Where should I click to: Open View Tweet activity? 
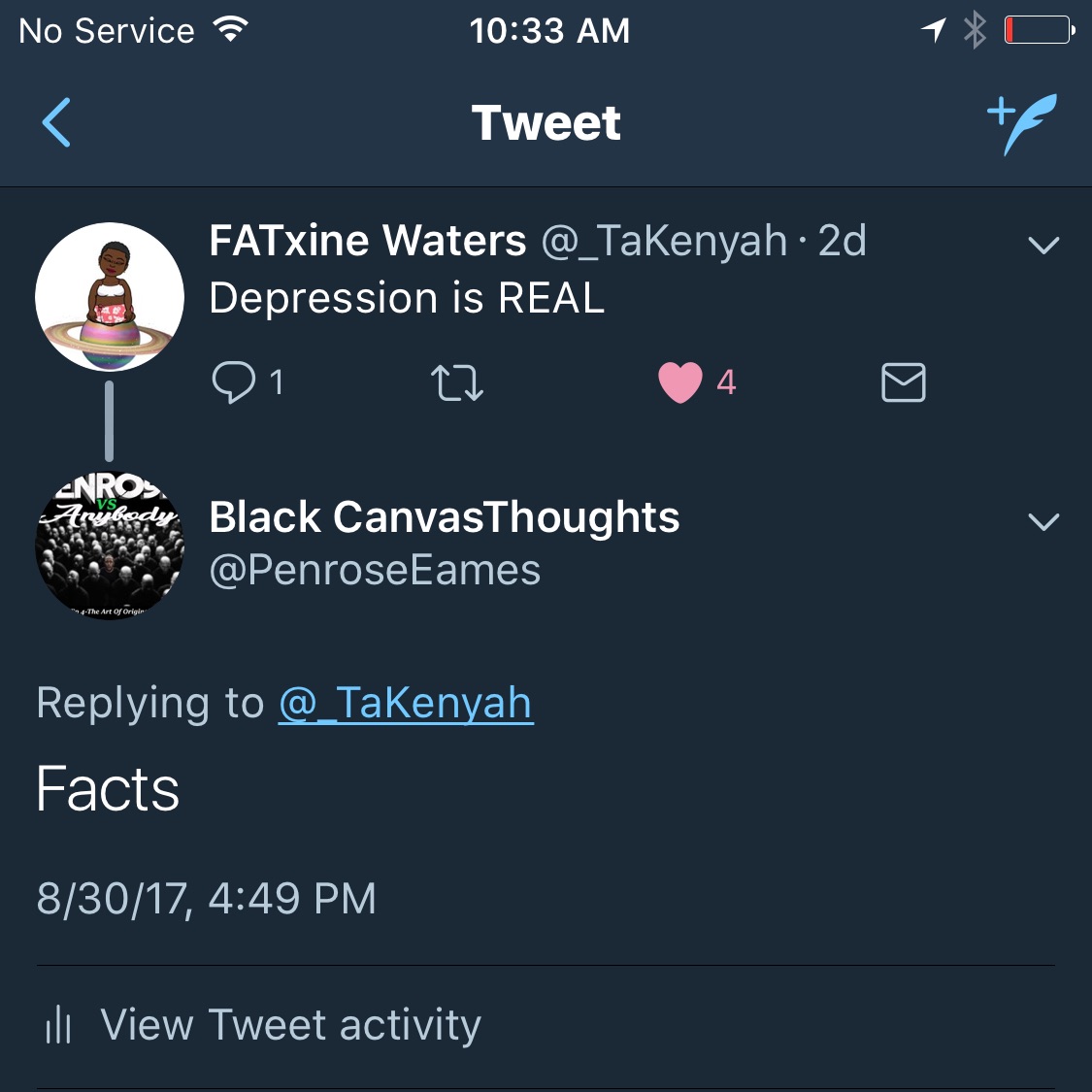coord(291,1024)
